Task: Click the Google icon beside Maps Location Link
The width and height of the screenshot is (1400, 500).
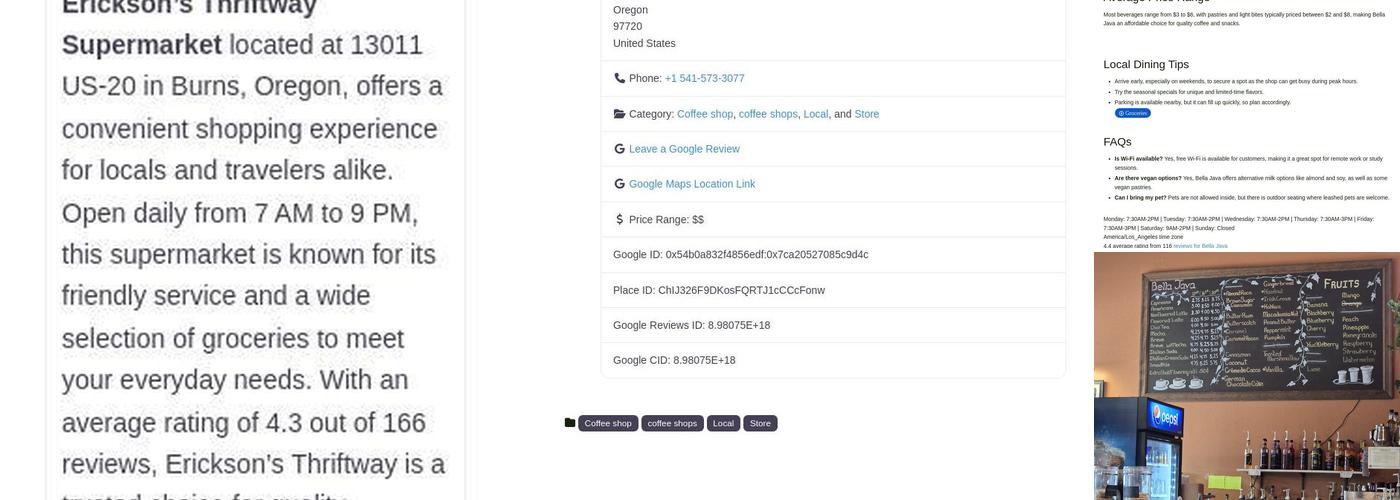Action: pos(620,184)
